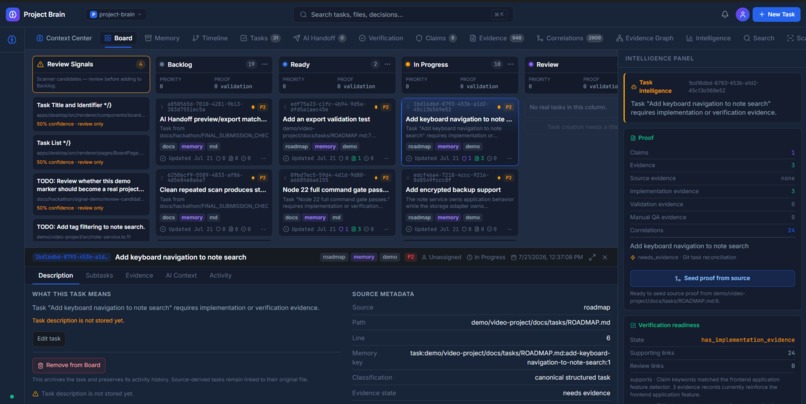Focus the Search tasks, files, decisions field
Screen dimensions: 806x404
pyautogui.click(x=402, y=14)
